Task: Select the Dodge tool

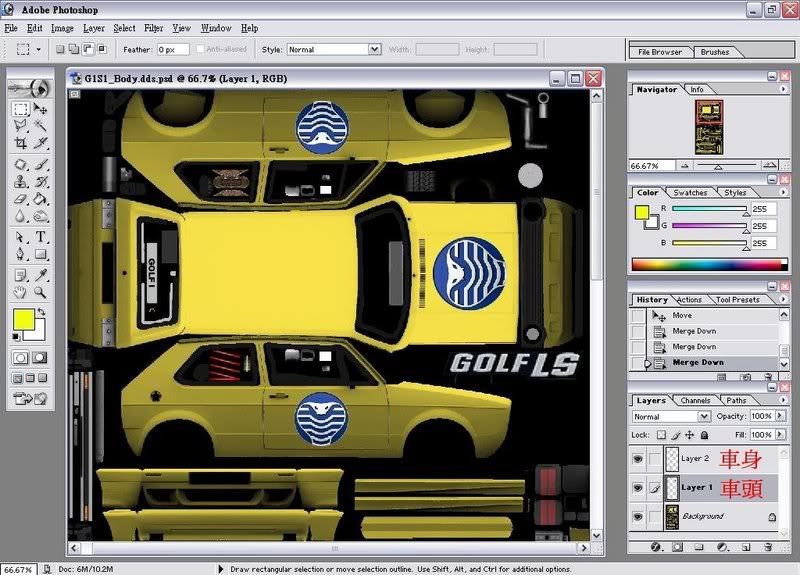Action: (41, 216)
